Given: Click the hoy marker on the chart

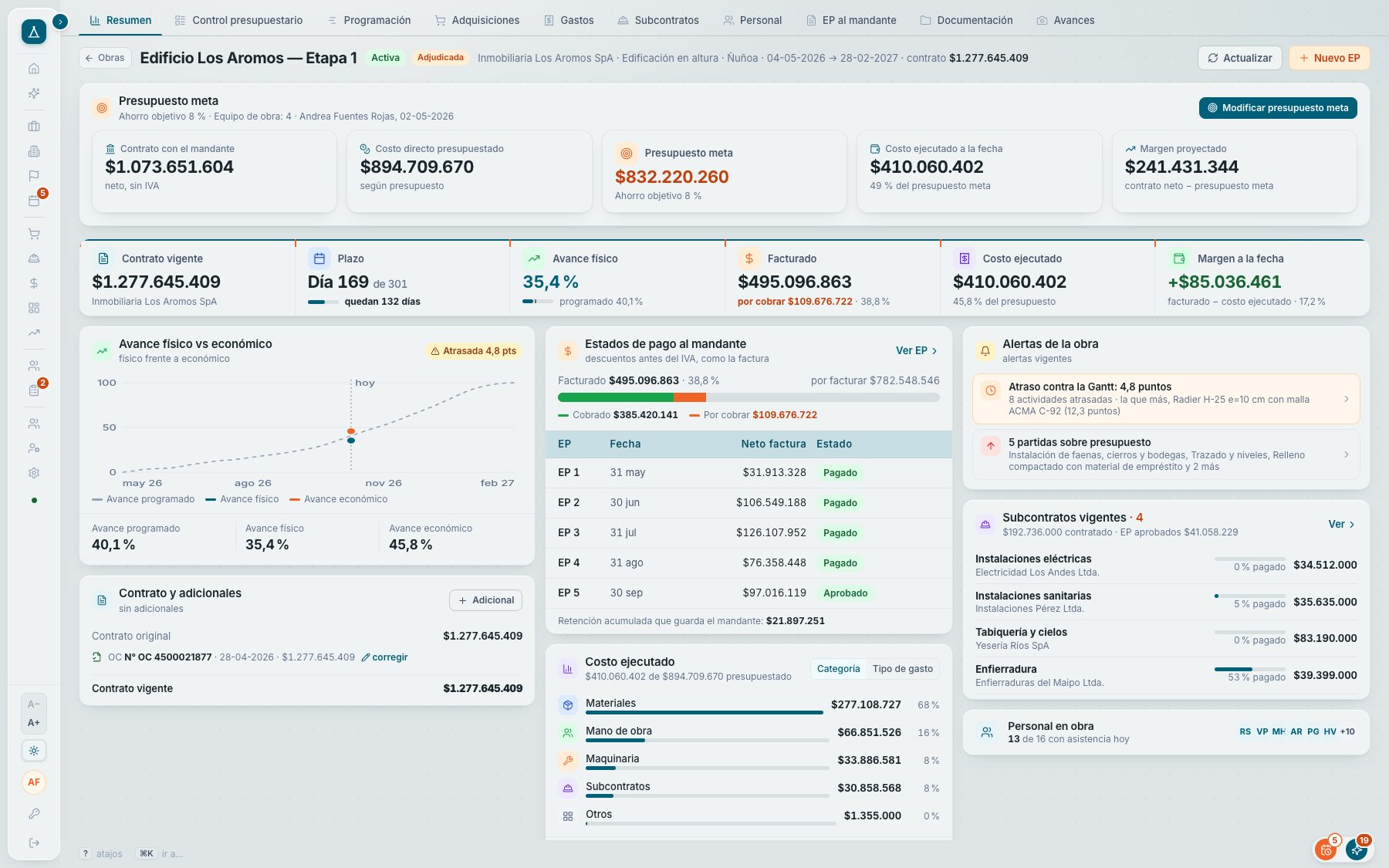Looking at the screenshot, I should pos(364,383).
